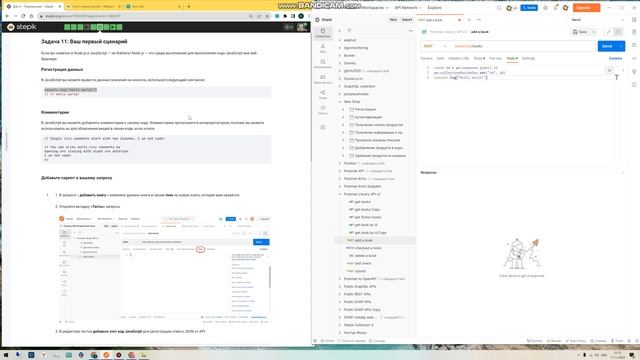Click the create new collection plus icon
640x360 pixels.
click(340, 31)
